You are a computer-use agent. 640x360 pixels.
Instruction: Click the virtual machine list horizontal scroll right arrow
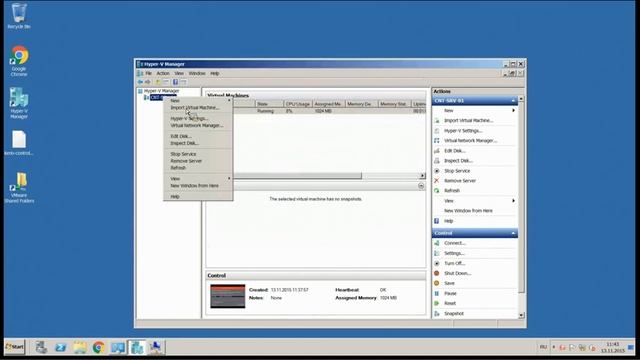coord(422,176)
